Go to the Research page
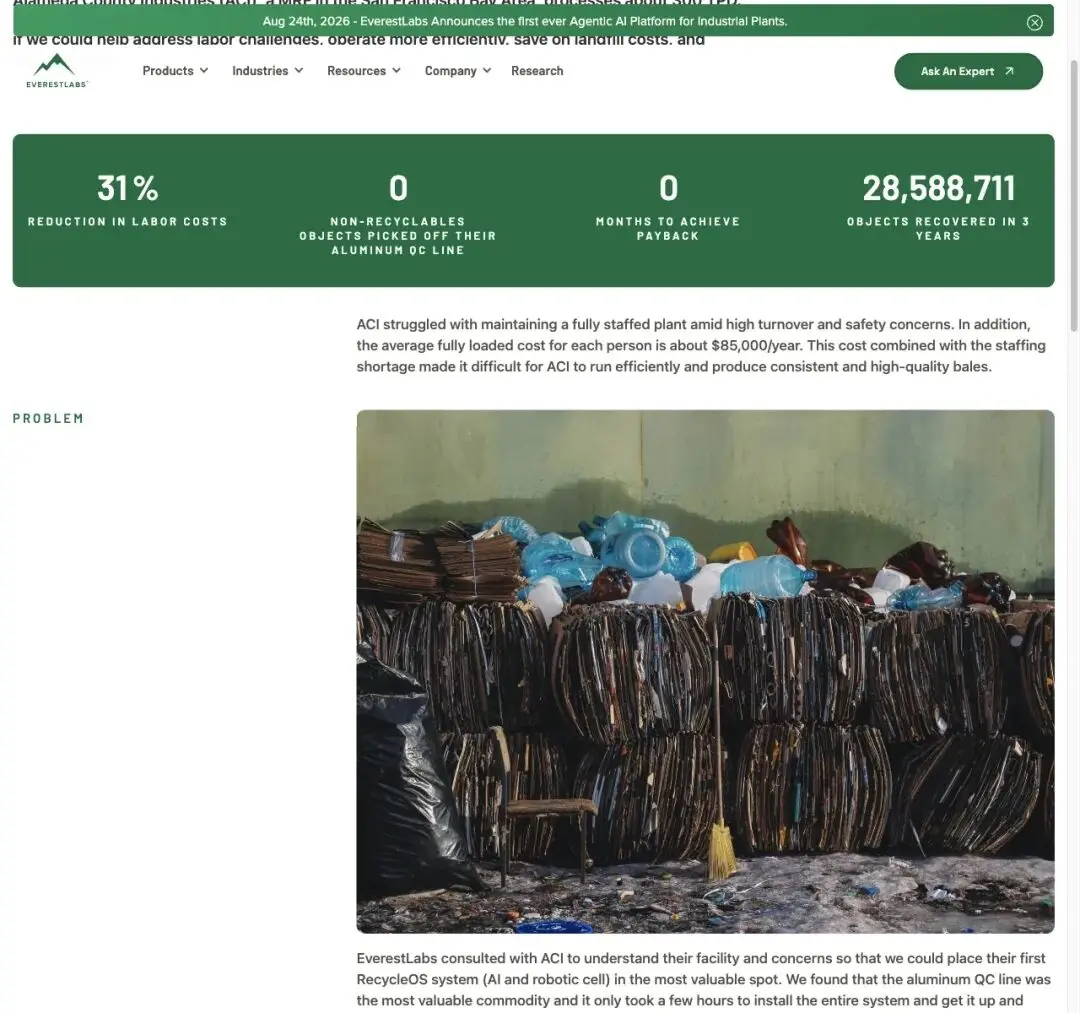 [x=537, y=70]
